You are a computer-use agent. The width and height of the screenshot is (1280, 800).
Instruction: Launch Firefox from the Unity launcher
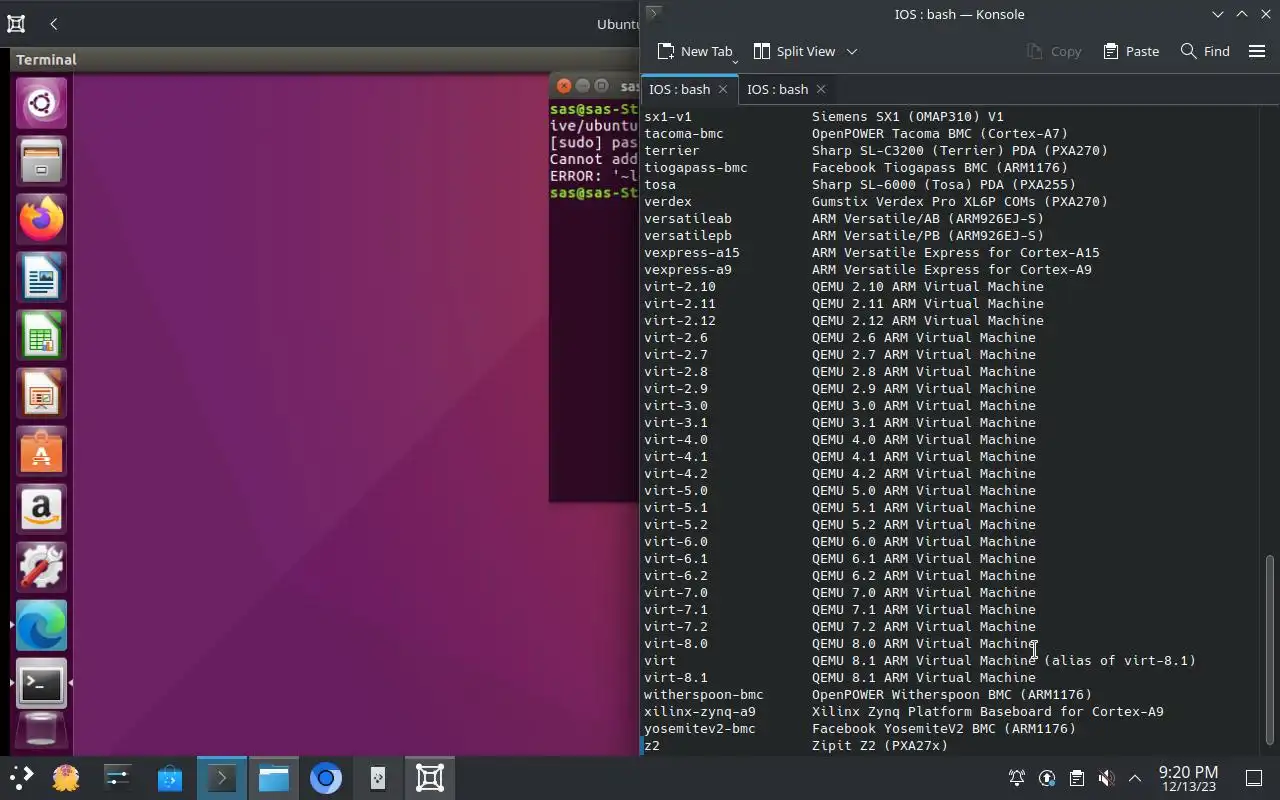pos(41,219)
